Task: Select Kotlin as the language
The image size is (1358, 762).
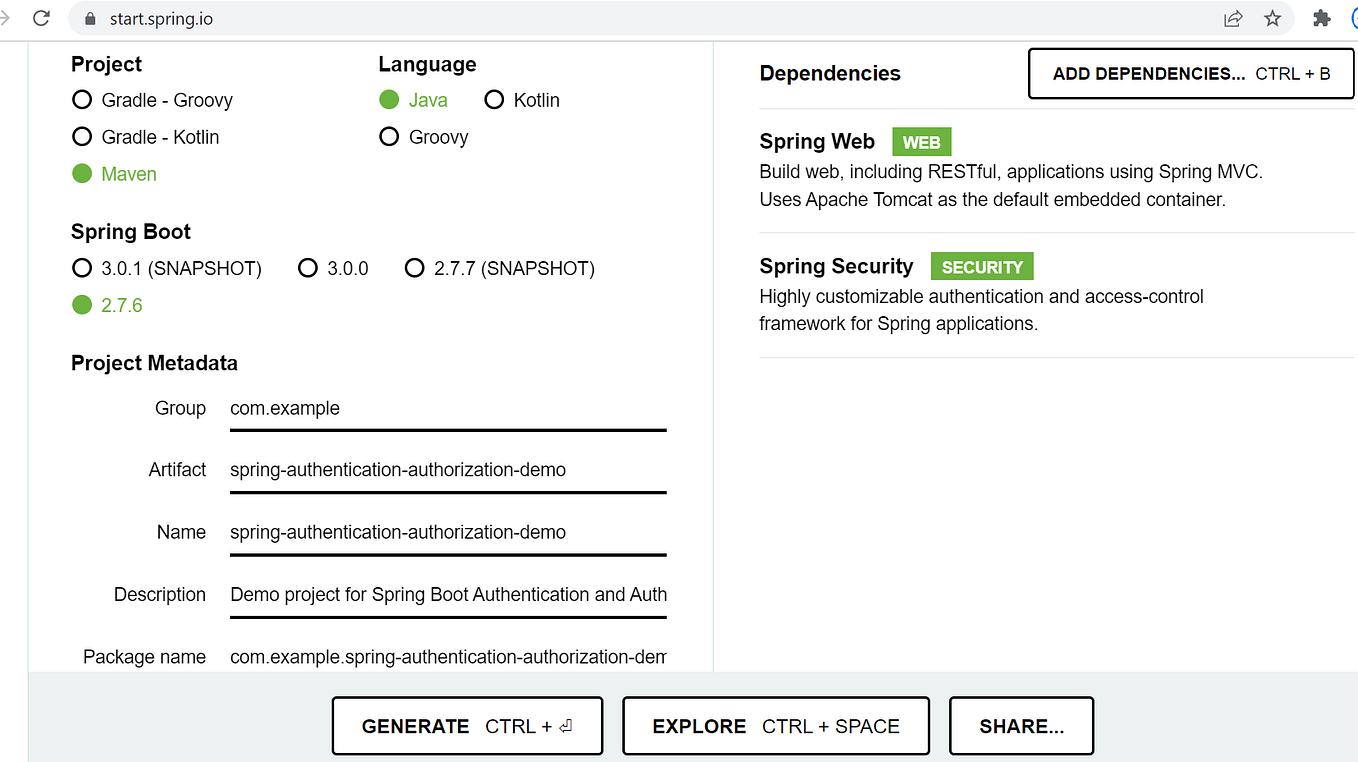Action: click(494, 100)
